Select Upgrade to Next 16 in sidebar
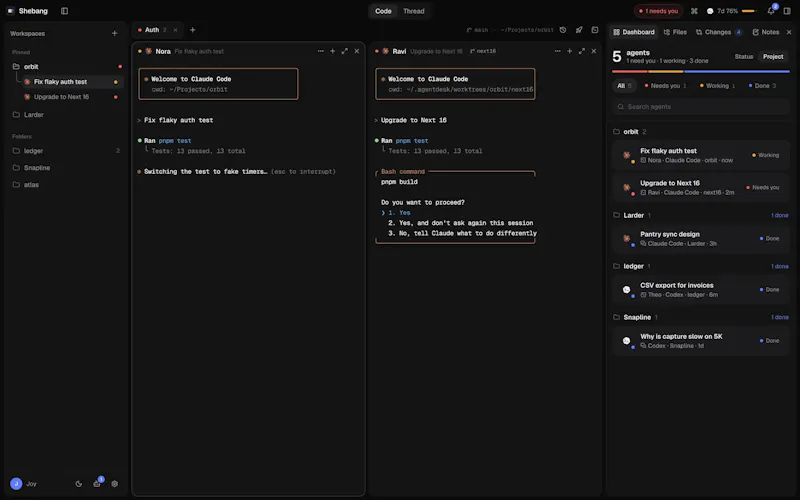Viewport: 800px width, 500px height. click(x=72, y=97)
